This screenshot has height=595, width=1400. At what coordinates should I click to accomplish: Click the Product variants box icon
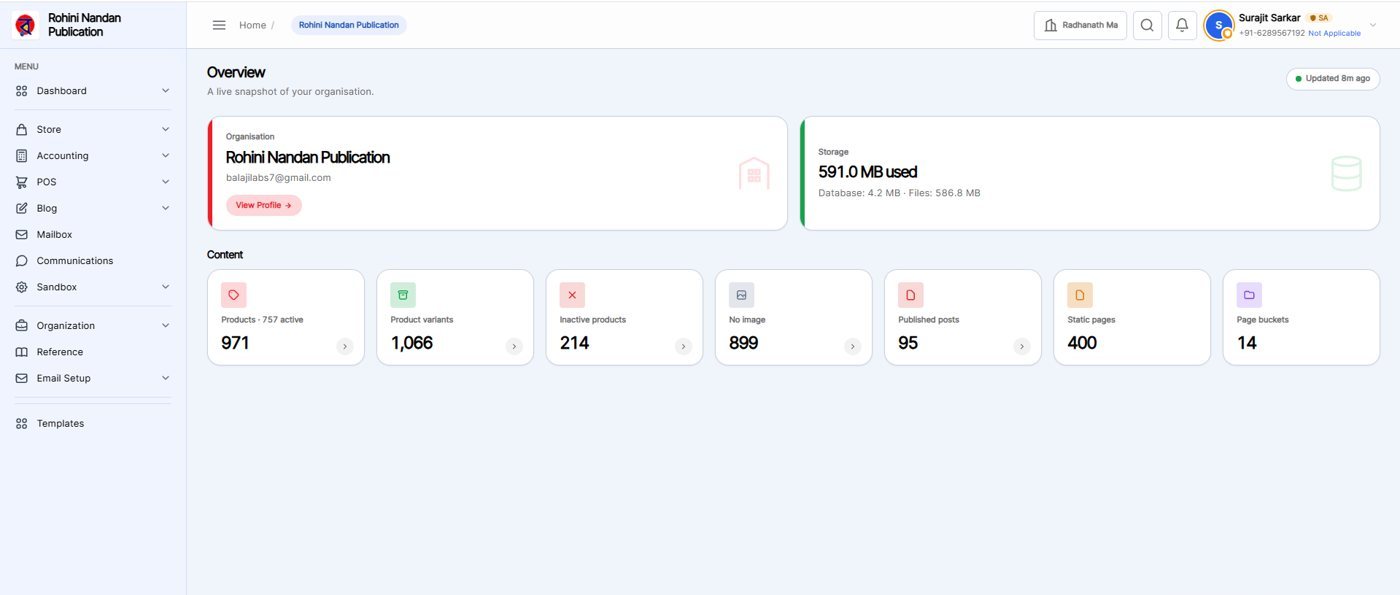pos(403,295)
